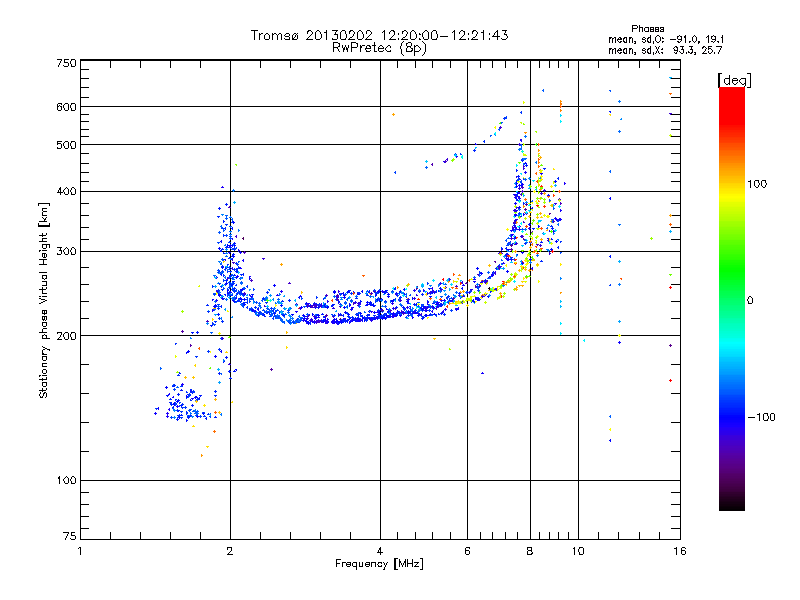Click the 'RwPretec (8p)' subtitle
The width and height of the screenshot is (800, 600).
(x=379, y=48)
